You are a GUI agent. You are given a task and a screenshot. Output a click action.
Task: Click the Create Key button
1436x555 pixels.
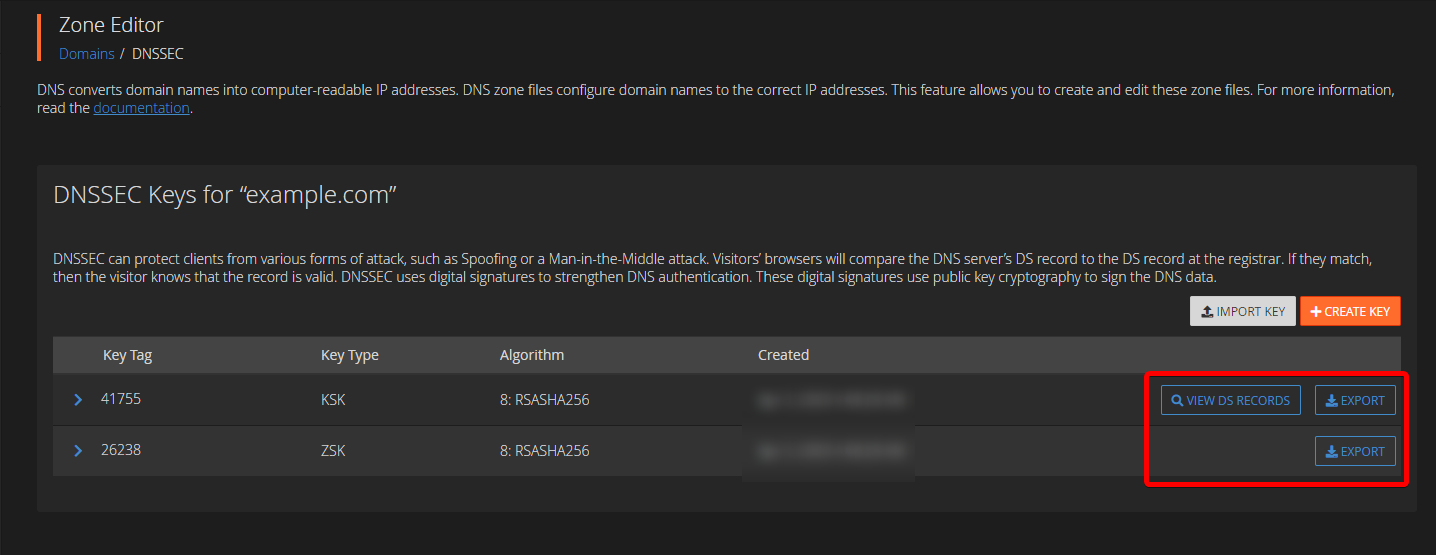1350,311
